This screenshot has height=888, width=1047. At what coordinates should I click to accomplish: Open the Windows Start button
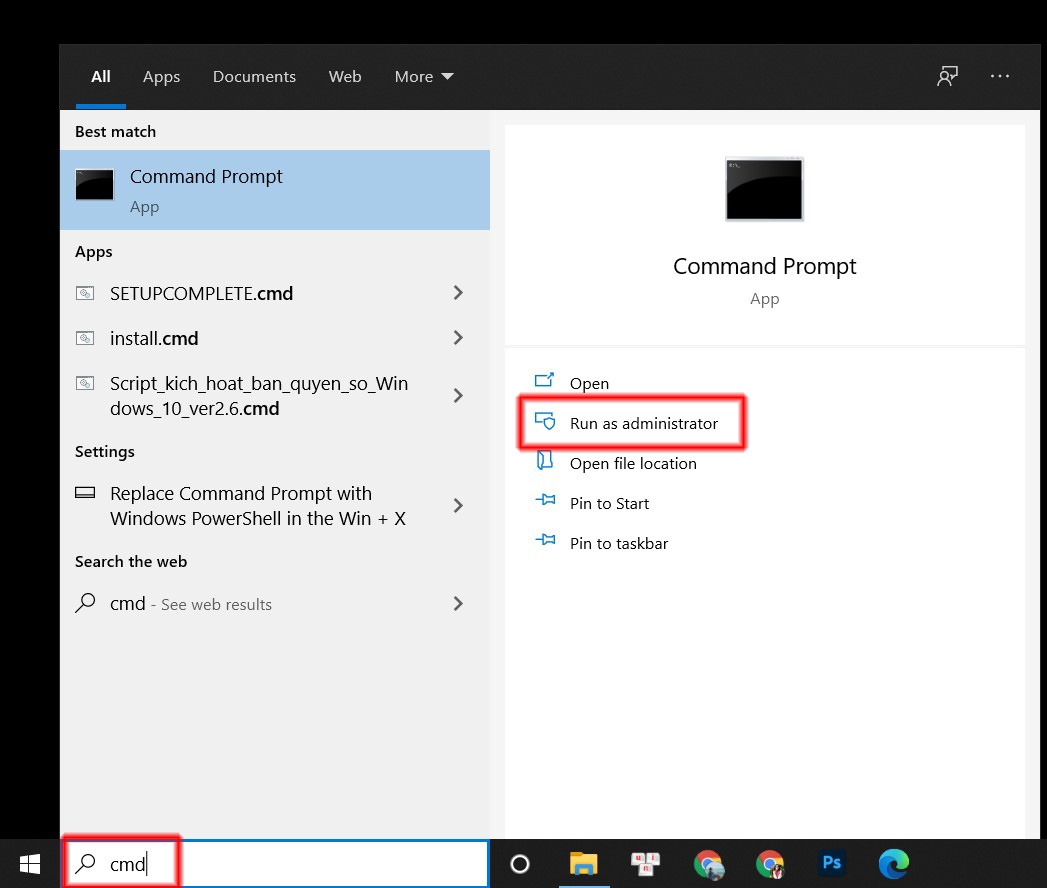point(29,864)
